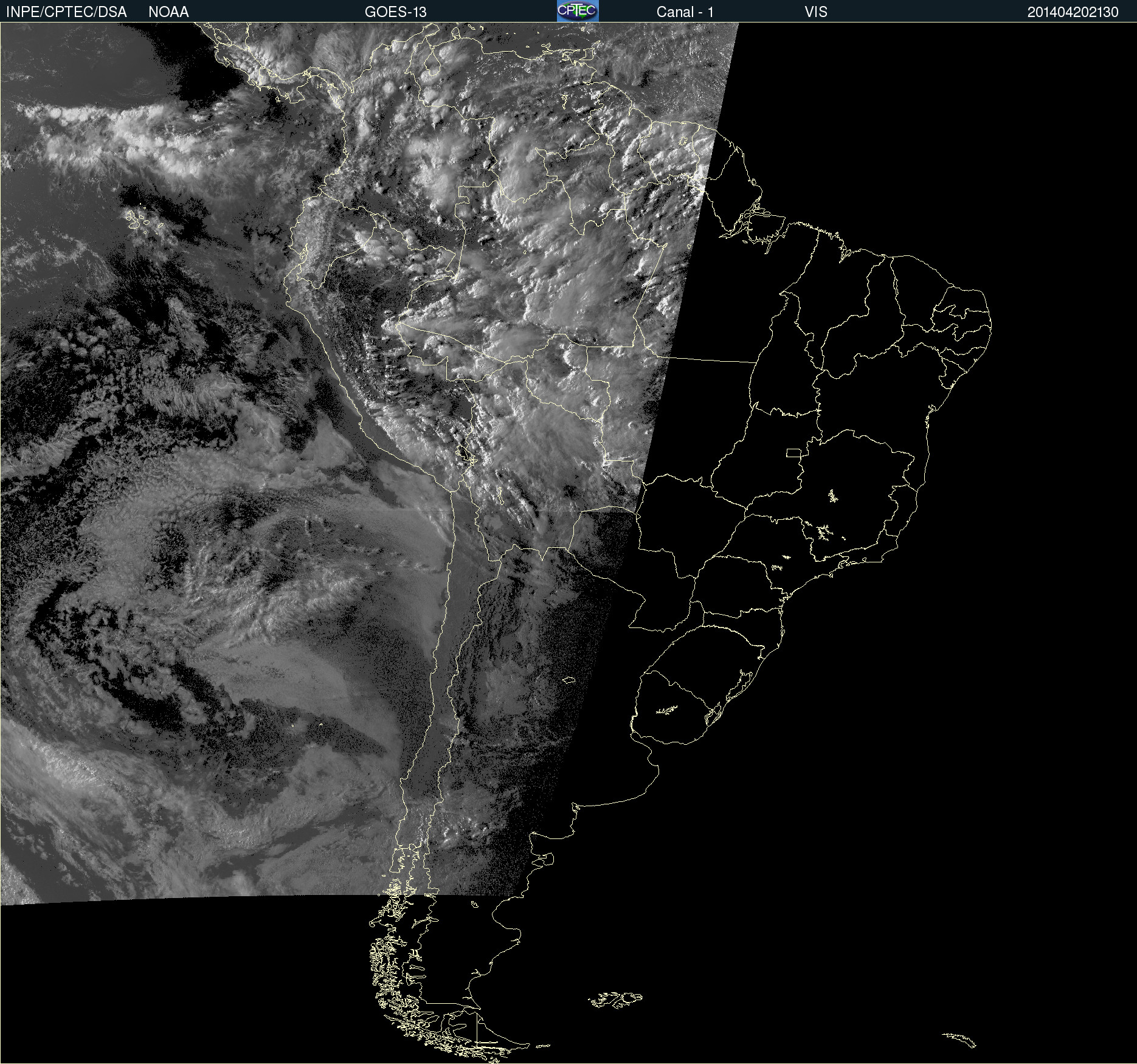The image size is (1137, 1064).
Task: Select the NOAA label in header
Action: 168,12
